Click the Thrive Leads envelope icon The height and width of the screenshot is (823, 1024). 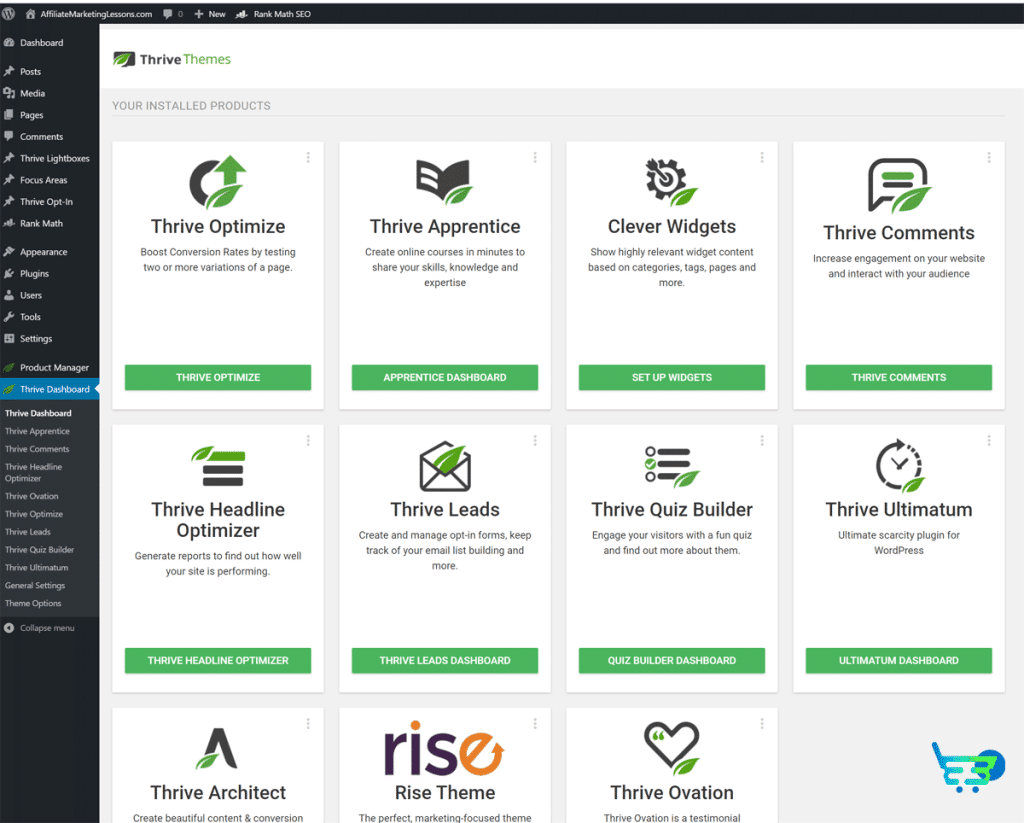tap(445, 466)
